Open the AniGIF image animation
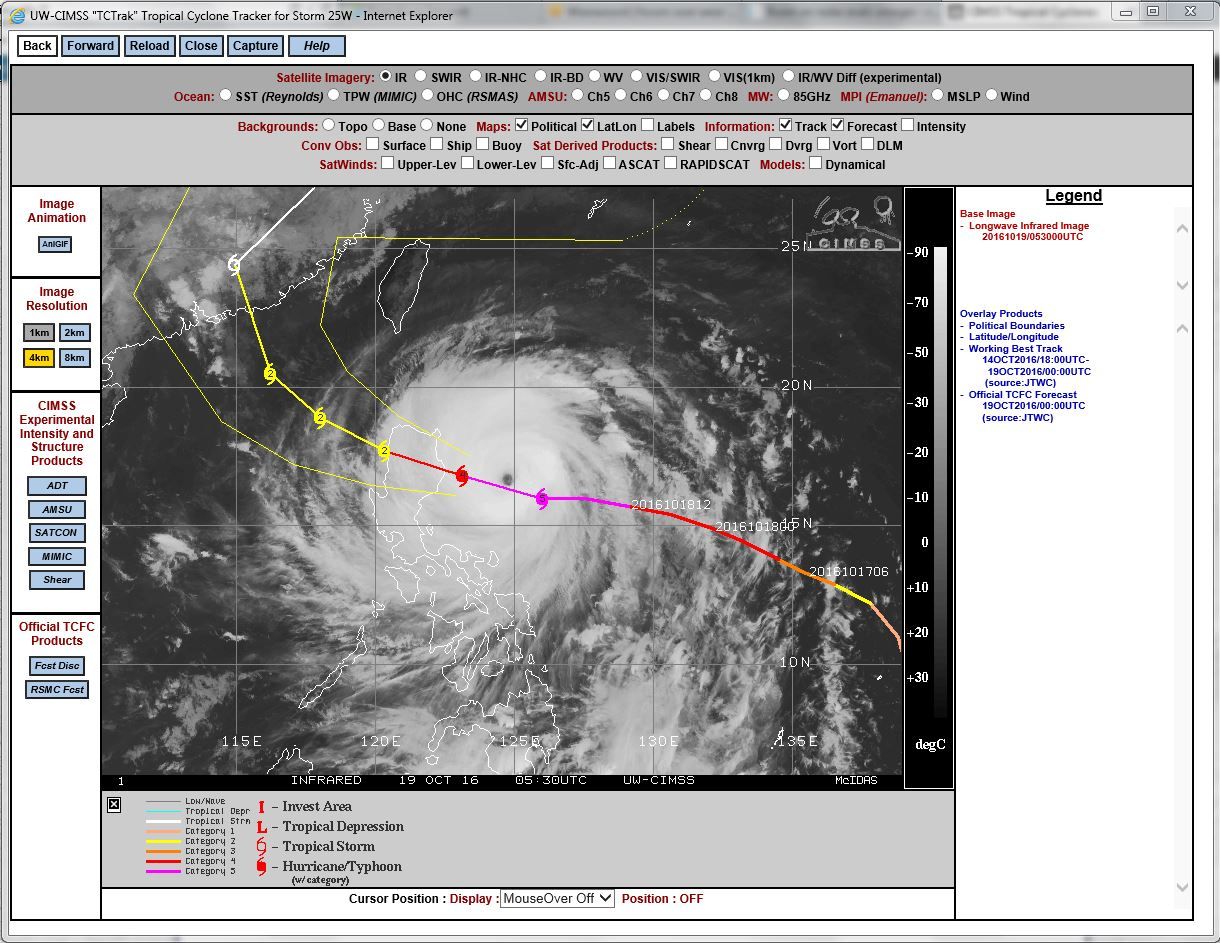Viewport: 1220px width, 943px height. (x=56, y=245)
